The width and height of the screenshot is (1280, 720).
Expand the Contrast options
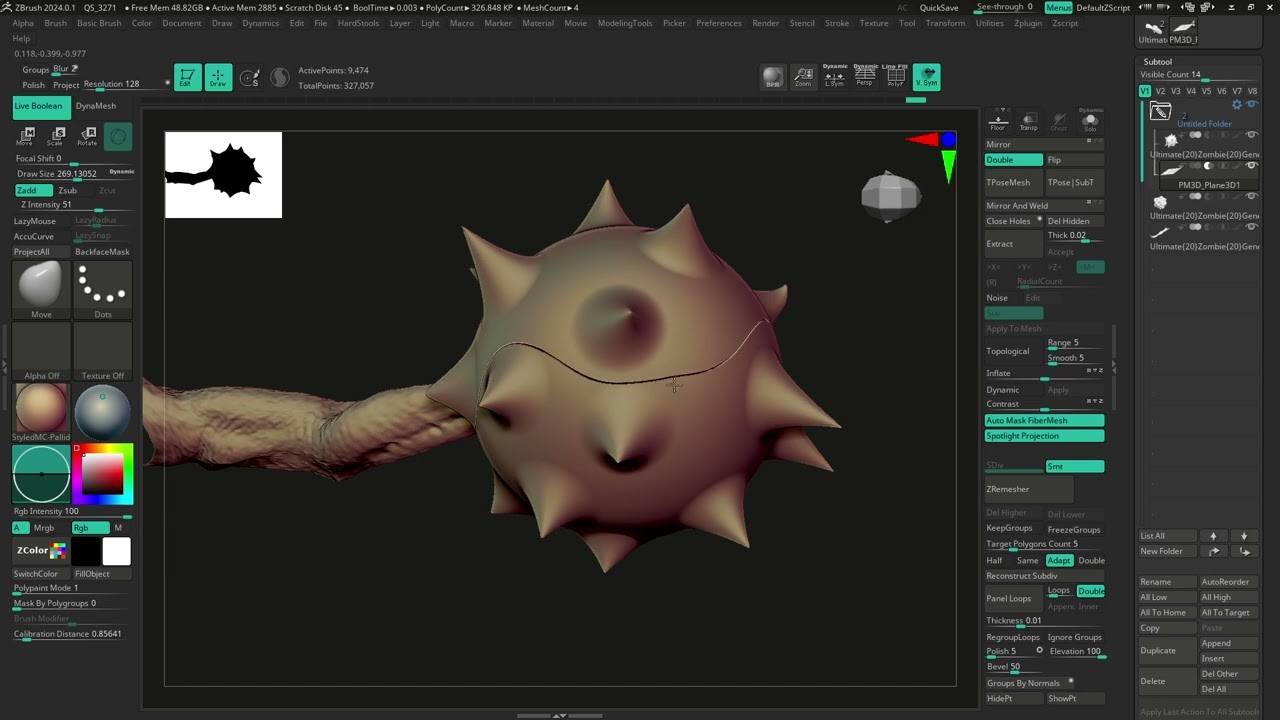tap(1045, 404)
